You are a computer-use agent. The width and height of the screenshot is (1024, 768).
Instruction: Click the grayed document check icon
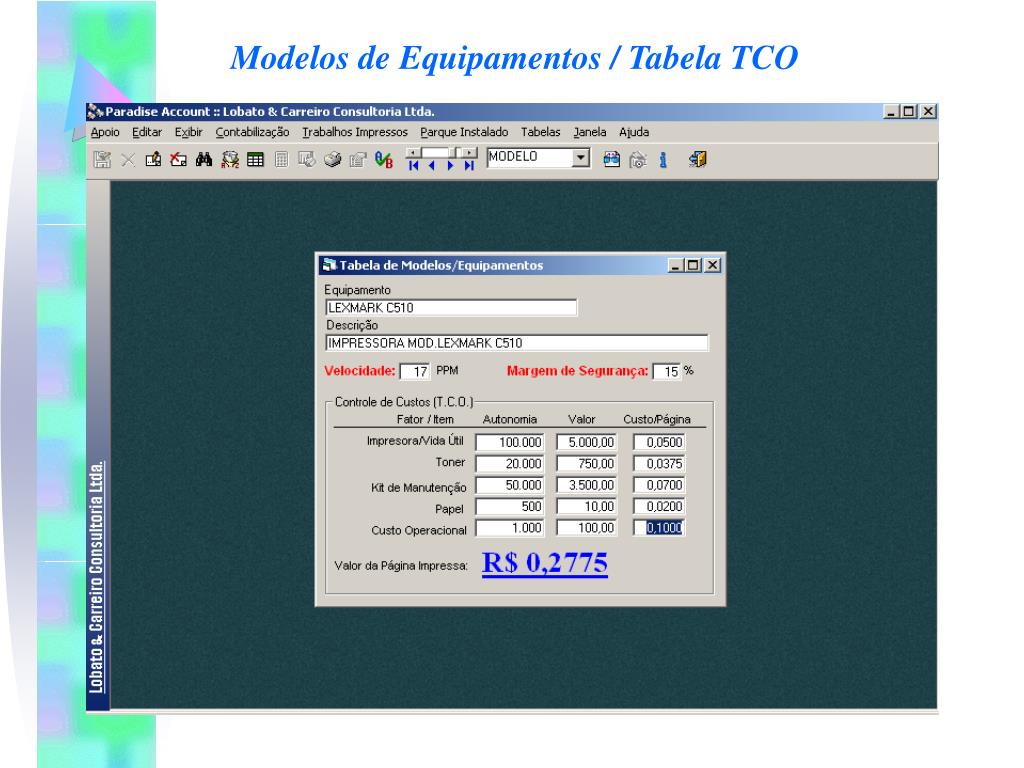[306, 159]
